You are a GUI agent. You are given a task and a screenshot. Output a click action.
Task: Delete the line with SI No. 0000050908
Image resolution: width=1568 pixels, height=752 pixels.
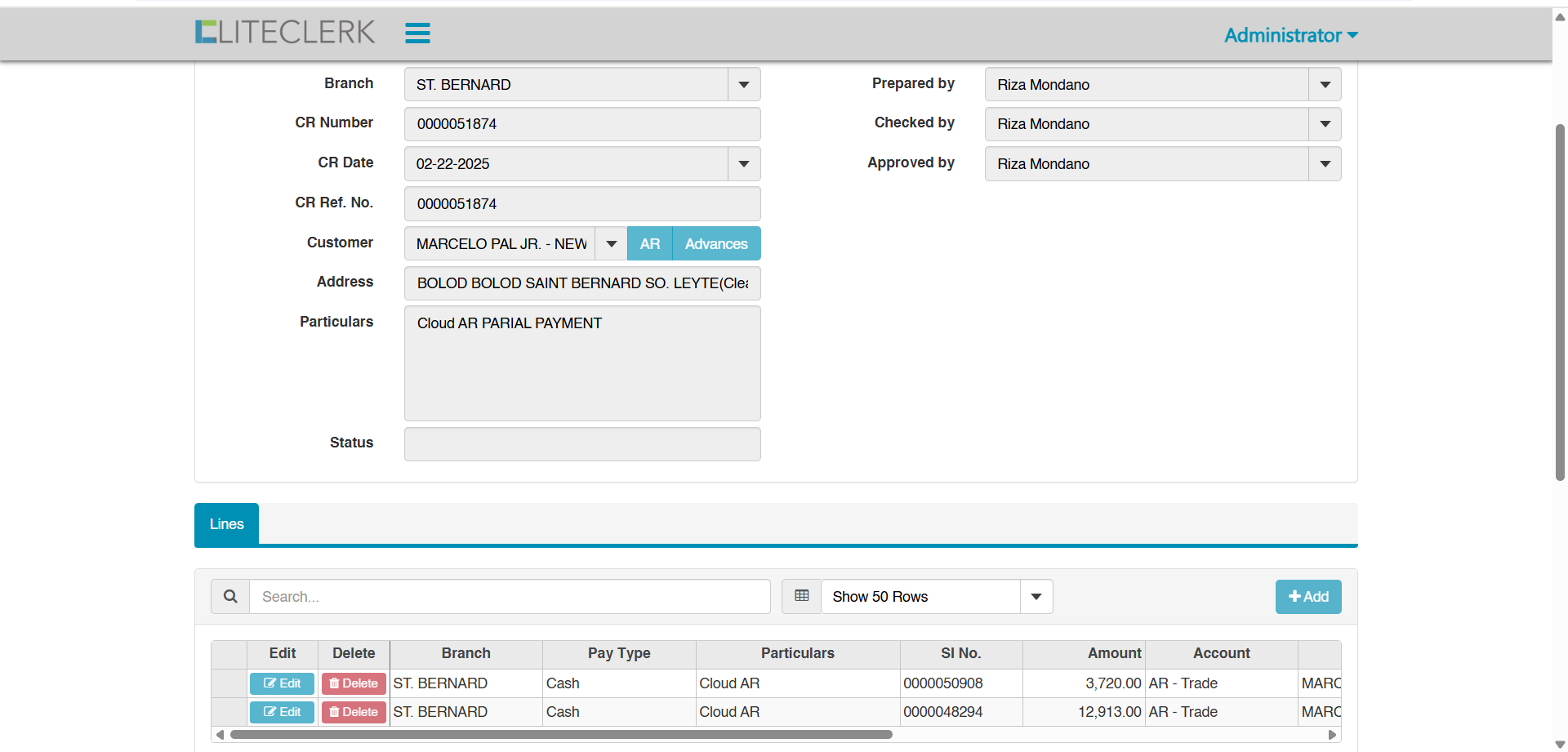(x=354, y=683)
